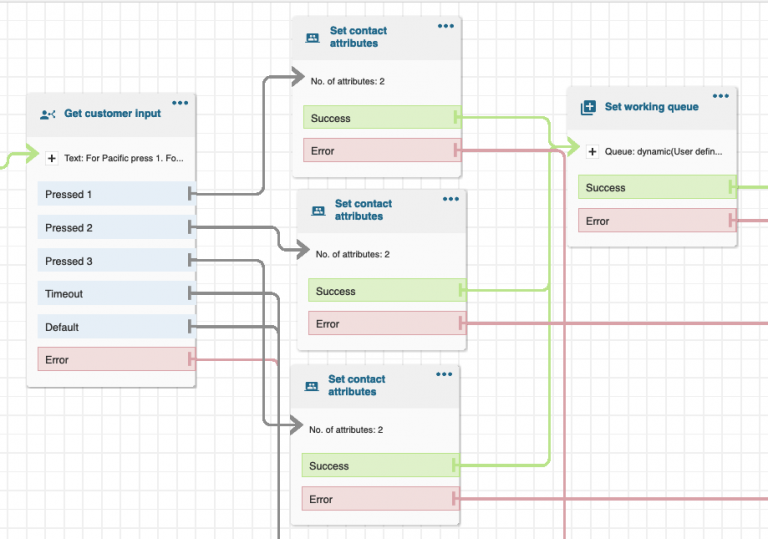The height and width of the screenshot is (539, 768).
Task: Click the Set working queue block icon
Action: pyautogui.click(x=588, y=107)
